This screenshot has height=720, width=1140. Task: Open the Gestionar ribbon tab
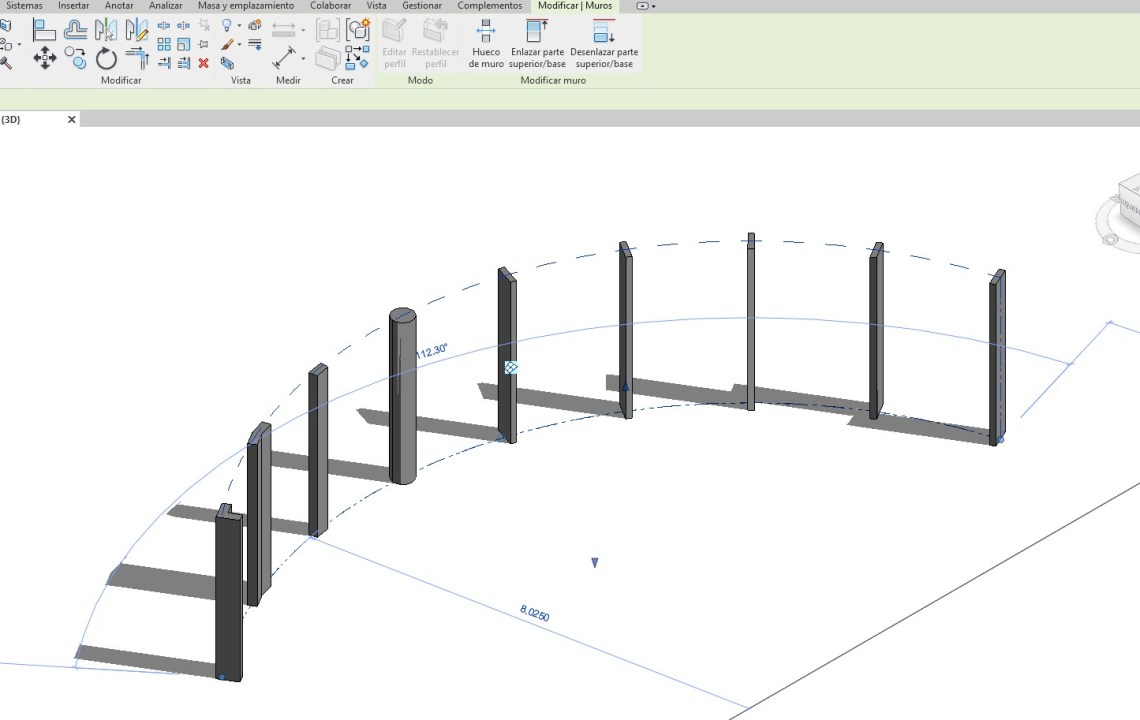[422, 6]
